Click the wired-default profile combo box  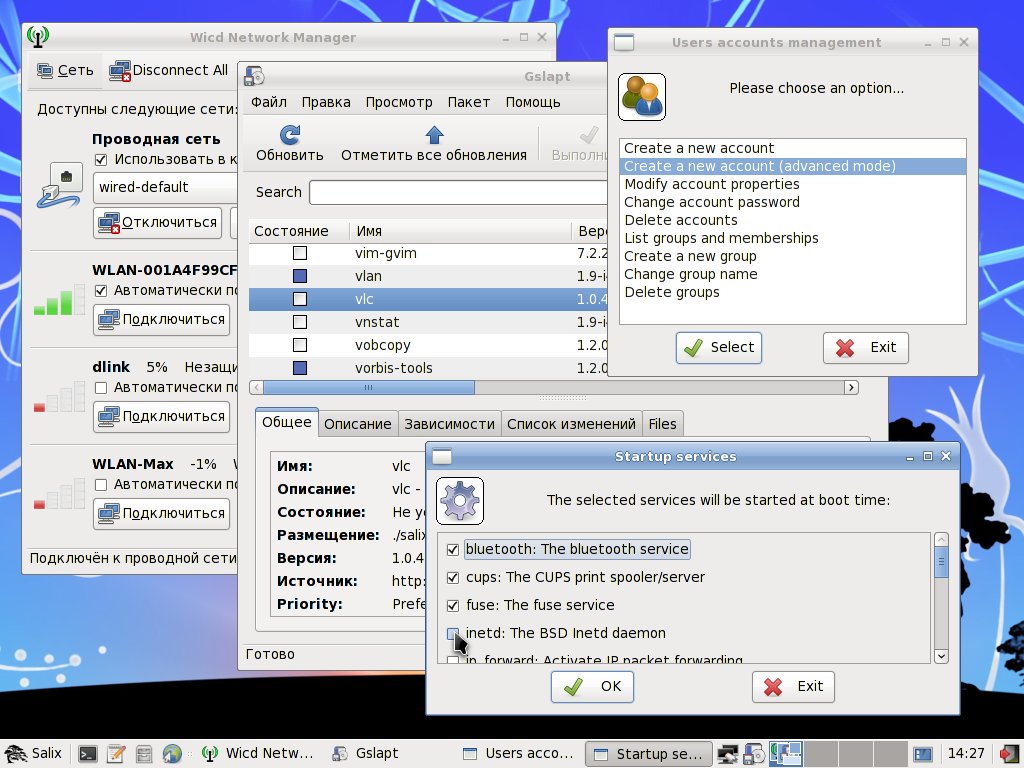tap(166, 187)
